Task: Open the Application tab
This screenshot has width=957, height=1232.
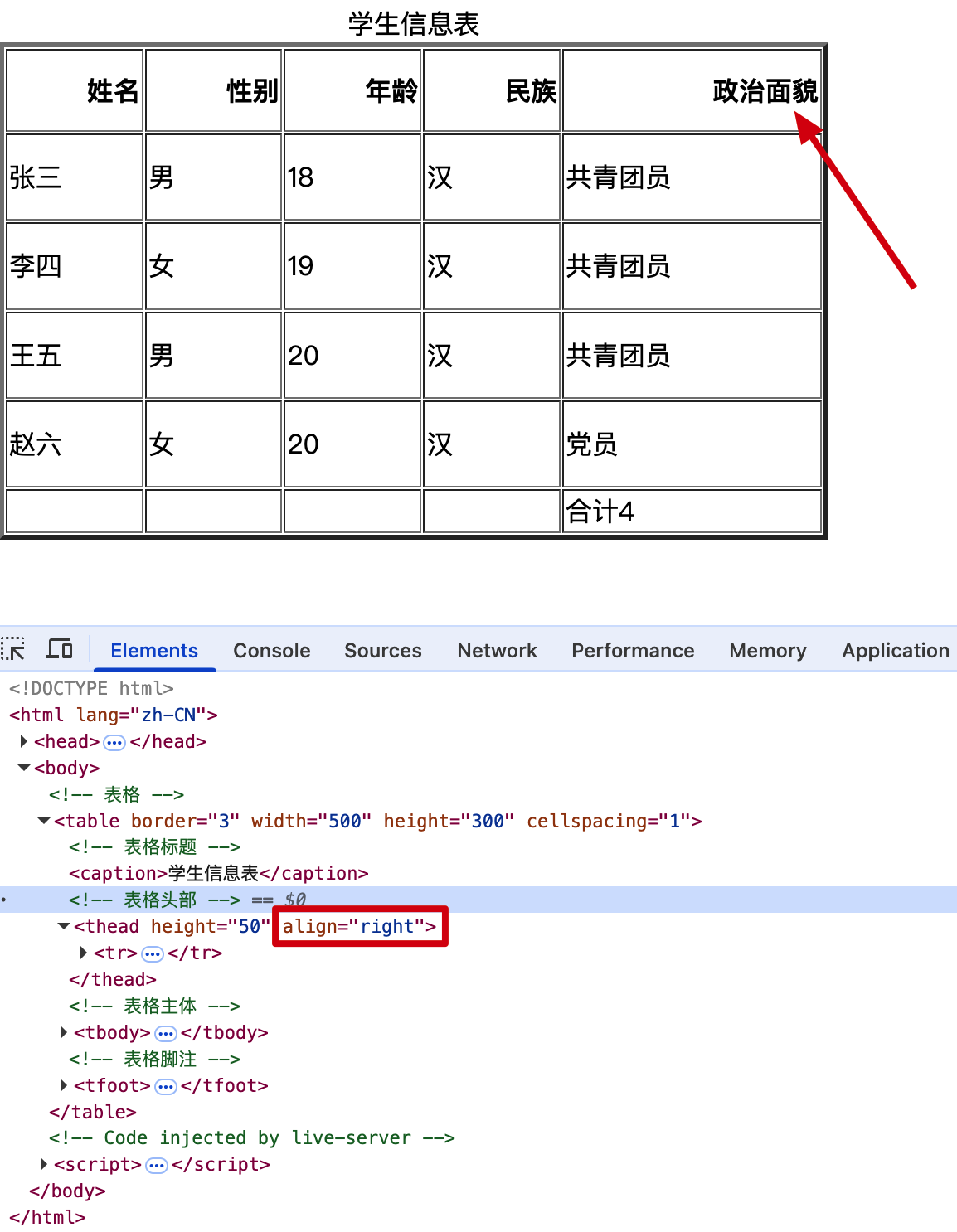Action: point(896,651)
